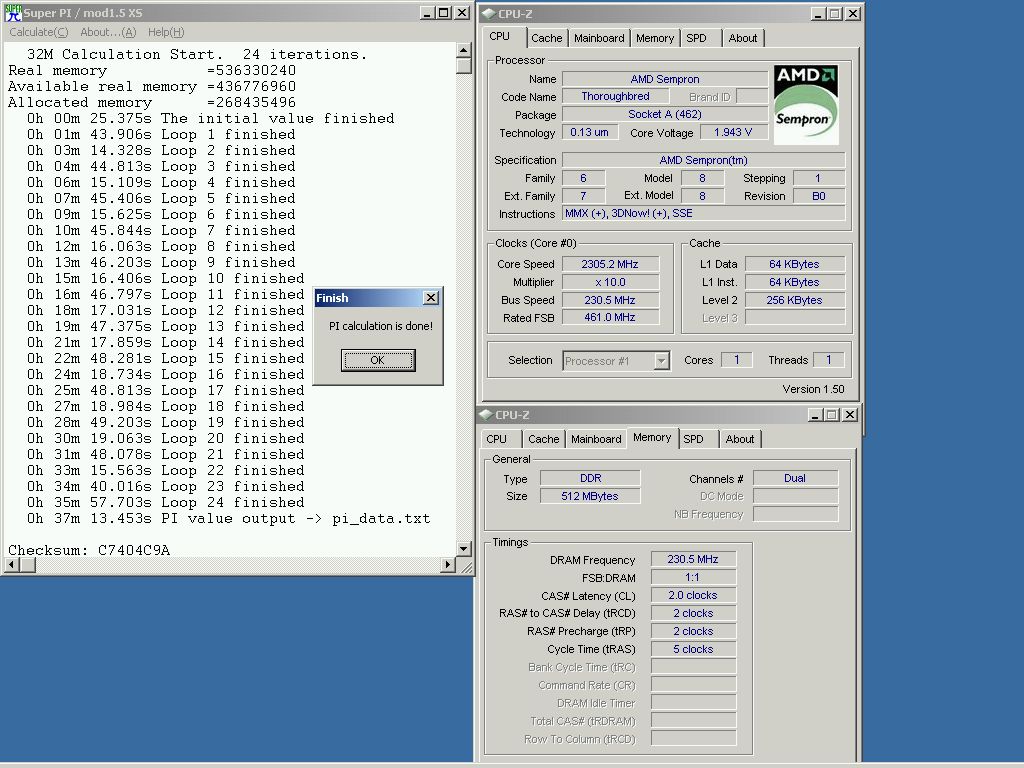Switch to Mainboard tab in top CPU-Z
The width and height of the screenshot is (1024, 768).
[599, 38]
